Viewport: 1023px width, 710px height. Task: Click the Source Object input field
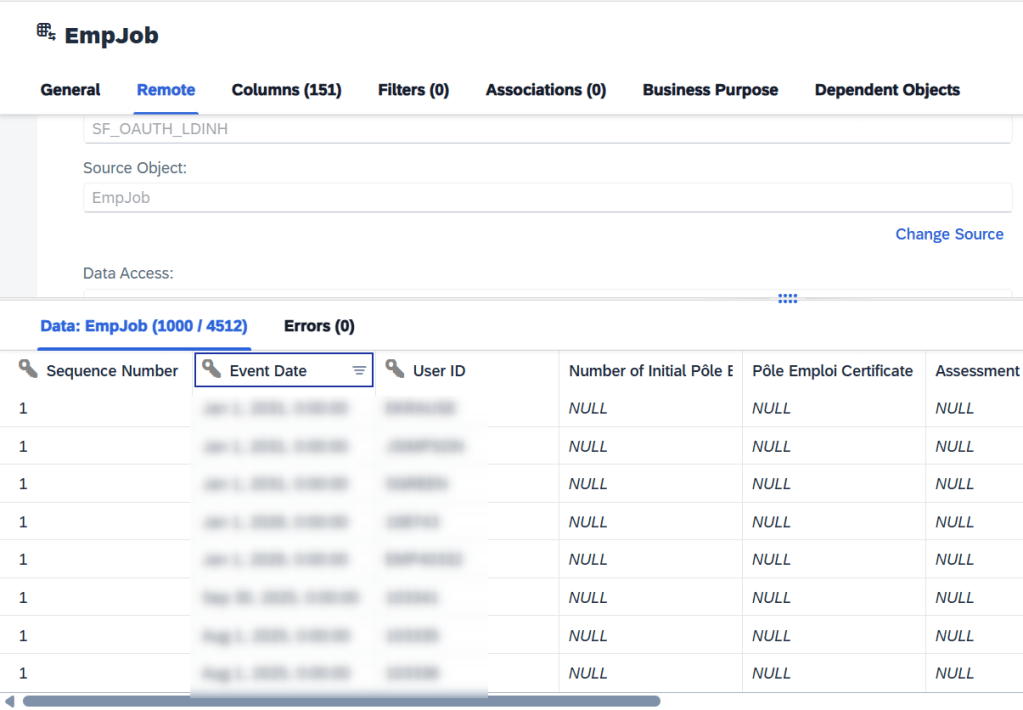click(x=547, y=198)
